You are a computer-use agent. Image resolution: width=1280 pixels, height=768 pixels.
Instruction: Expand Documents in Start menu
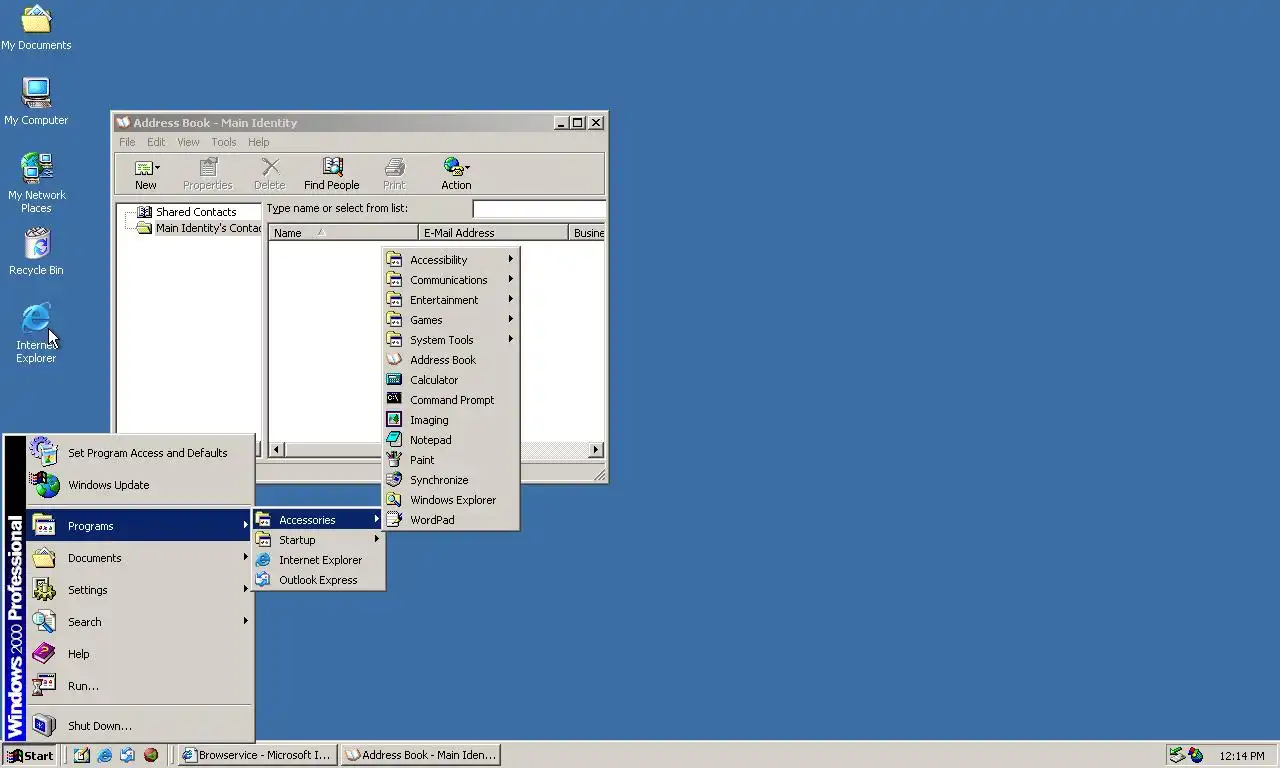140,558
